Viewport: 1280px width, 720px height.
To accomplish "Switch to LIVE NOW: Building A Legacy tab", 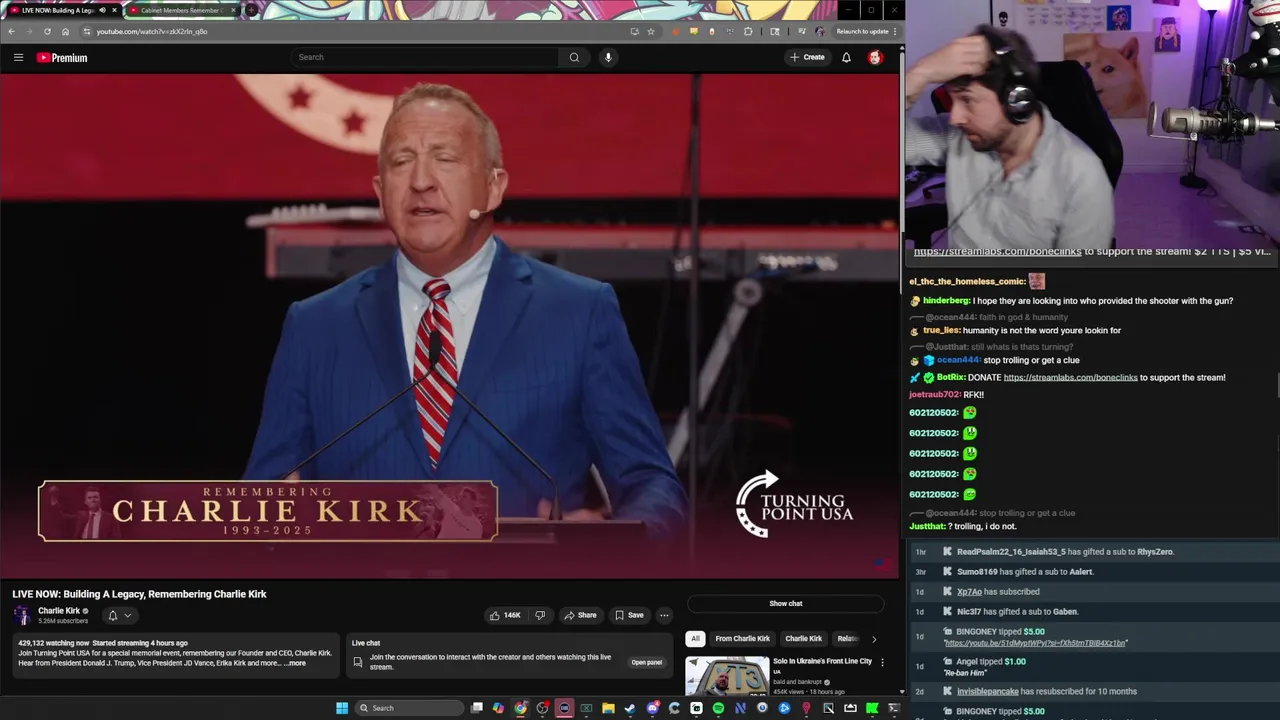I will pyautogui.click(x=62, y=10).
